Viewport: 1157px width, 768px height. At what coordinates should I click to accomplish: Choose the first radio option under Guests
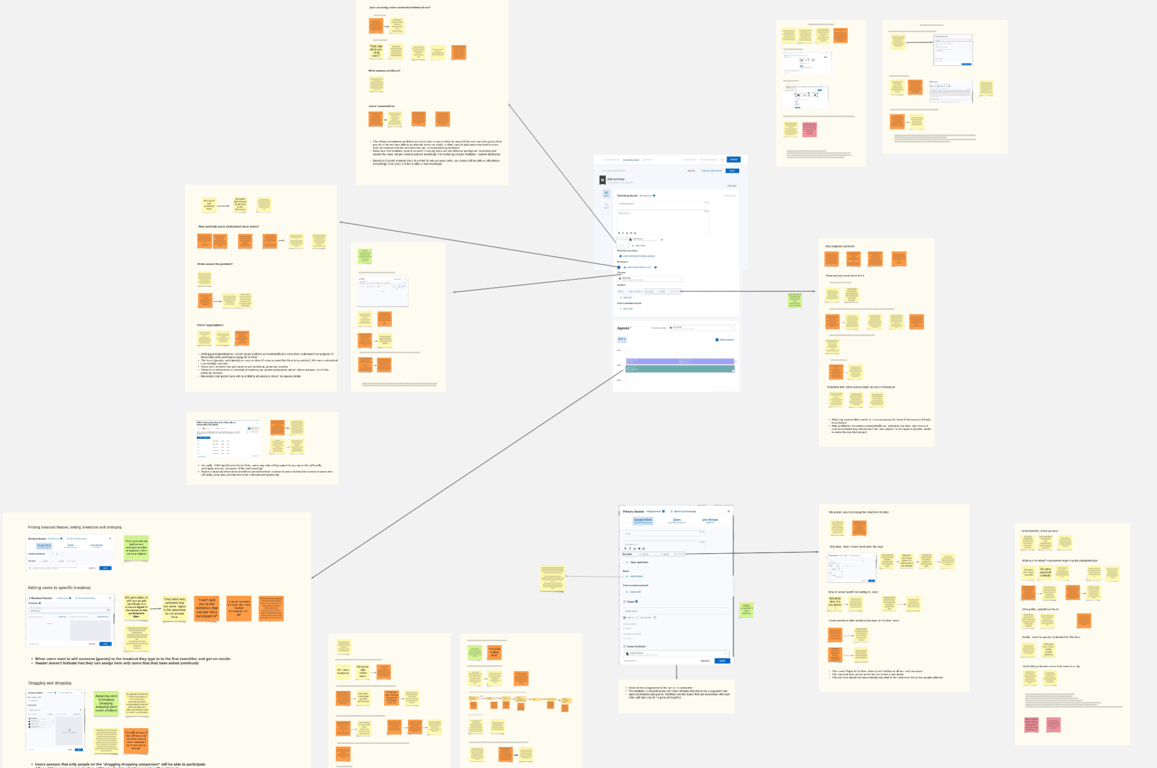coord(625,617)
